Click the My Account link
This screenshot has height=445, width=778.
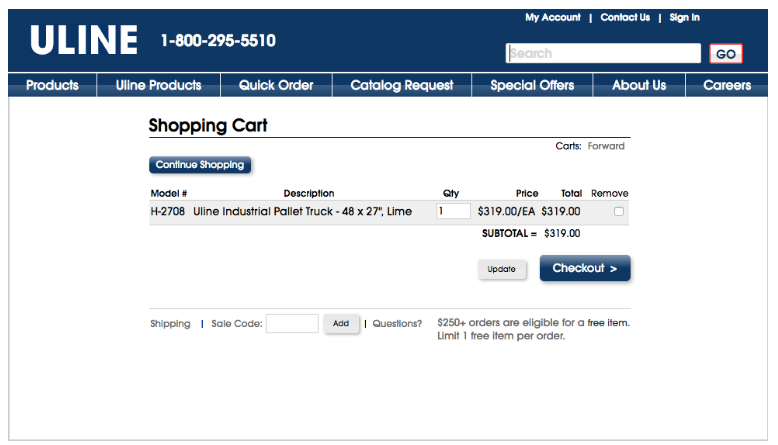point(553,18)
